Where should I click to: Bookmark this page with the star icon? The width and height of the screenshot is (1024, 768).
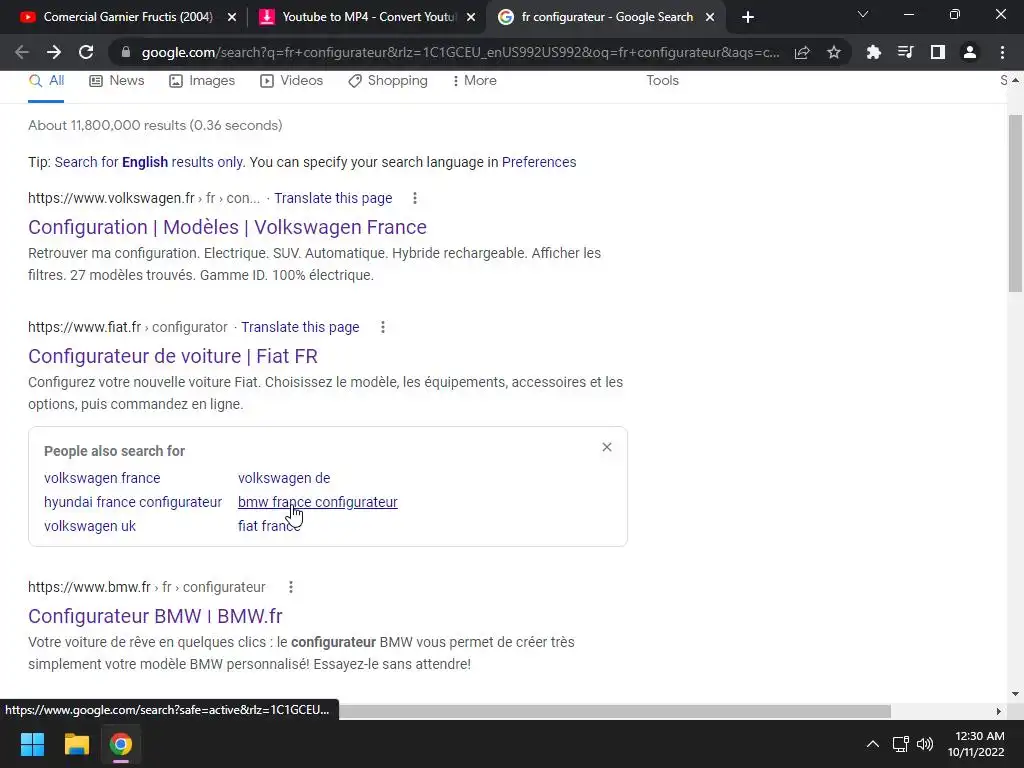834,52
